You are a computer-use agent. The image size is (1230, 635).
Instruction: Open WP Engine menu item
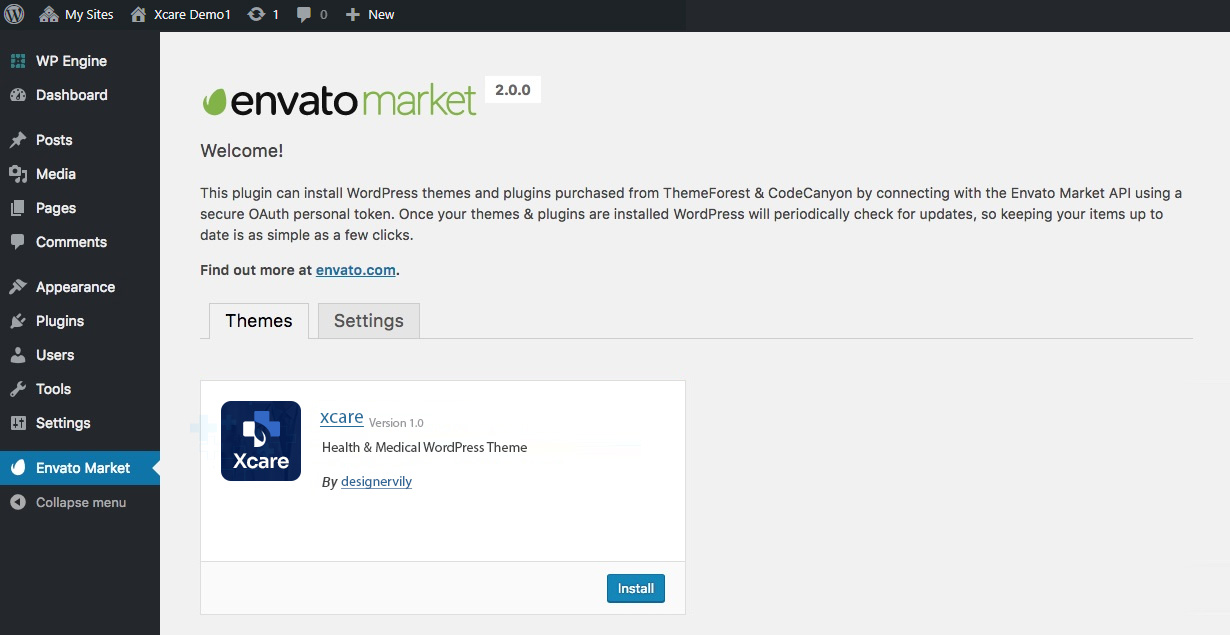point(71,61)
